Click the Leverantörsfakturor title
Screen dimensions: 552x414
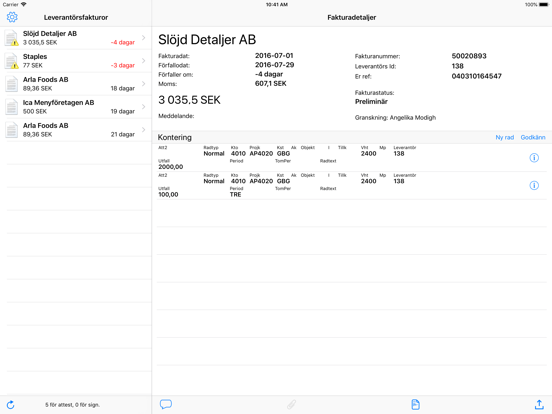[76, 17]
